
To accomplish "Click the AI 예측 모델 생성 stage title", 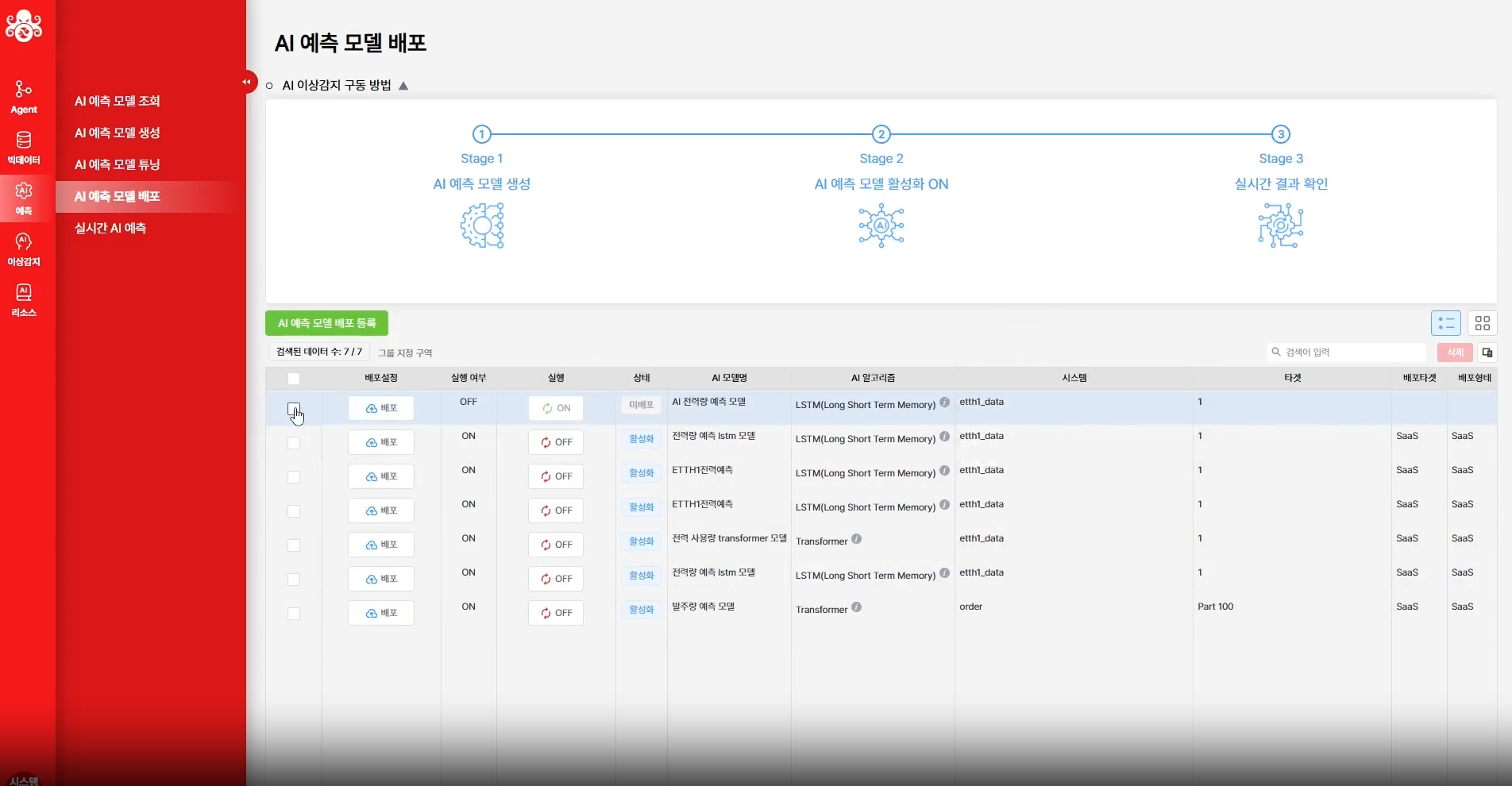I will coord(482,184).
